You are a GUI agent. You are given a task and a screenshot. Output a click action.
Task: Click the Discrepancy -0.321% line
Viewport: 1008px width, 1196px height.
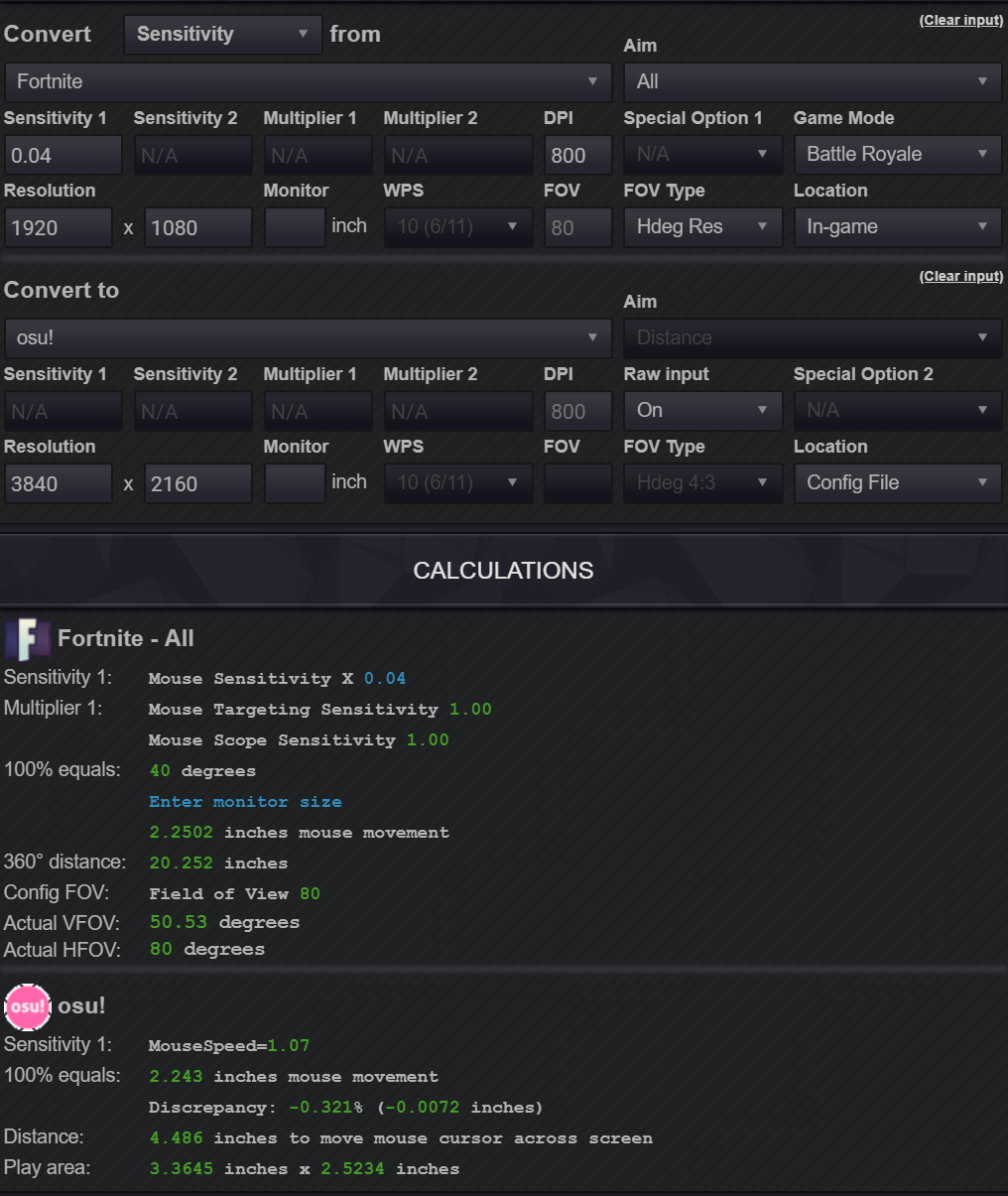(345, 1108)
